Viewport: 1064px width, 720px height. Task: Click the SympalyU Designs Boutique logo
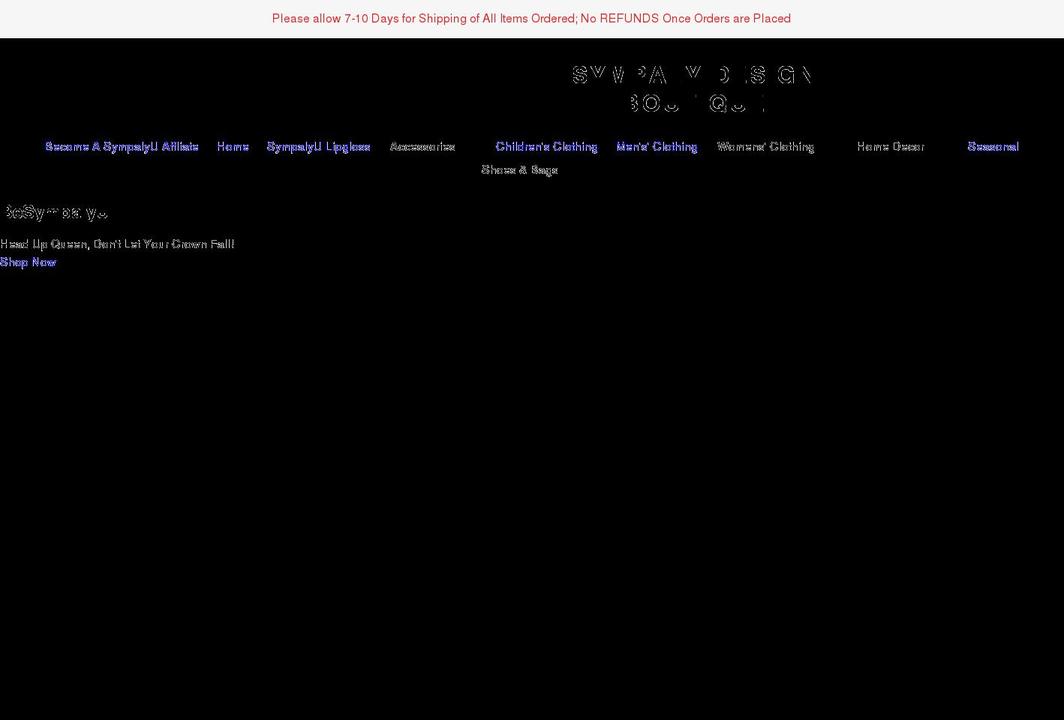(691, 87)
